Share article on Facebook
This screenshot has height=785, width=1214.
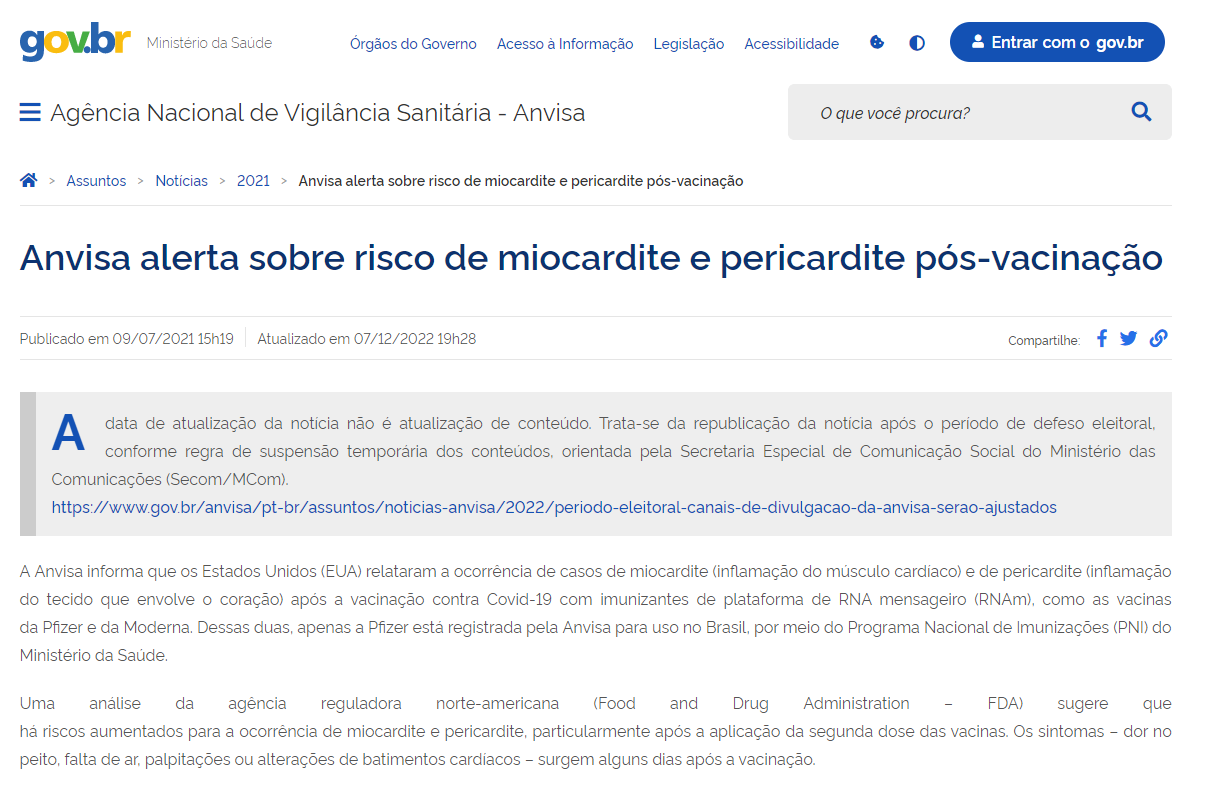[1102, 338]
